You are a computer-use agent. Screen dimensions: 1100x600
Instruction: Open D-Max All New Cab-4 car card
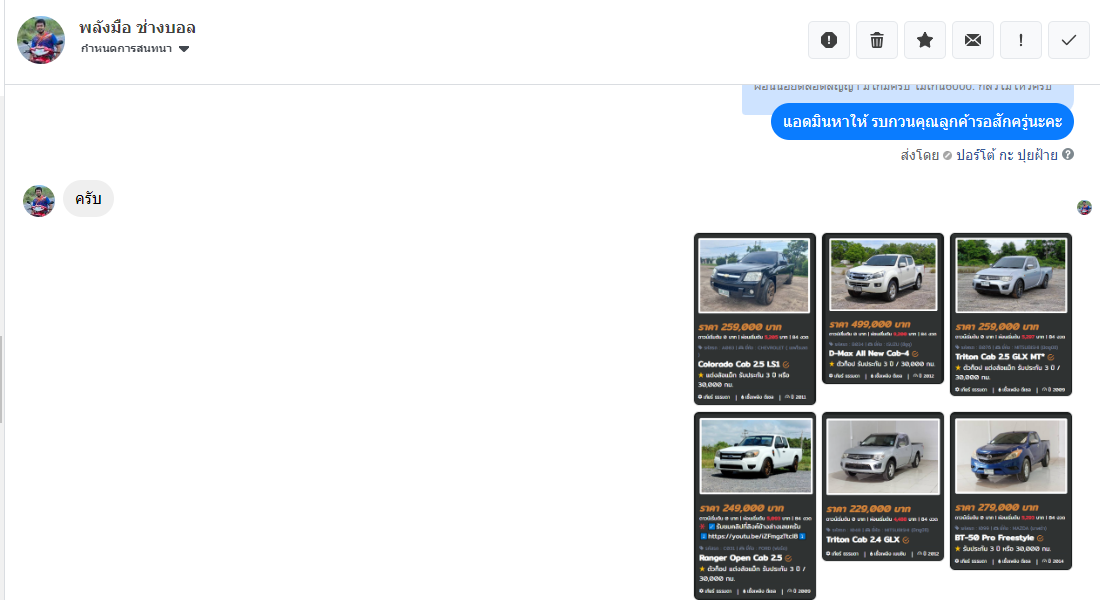pos(883,309)
